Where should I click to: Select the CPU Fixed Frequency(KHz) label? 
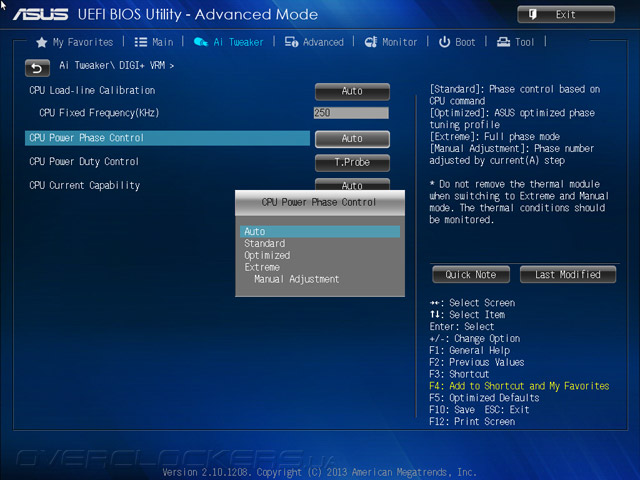(99, 113)
